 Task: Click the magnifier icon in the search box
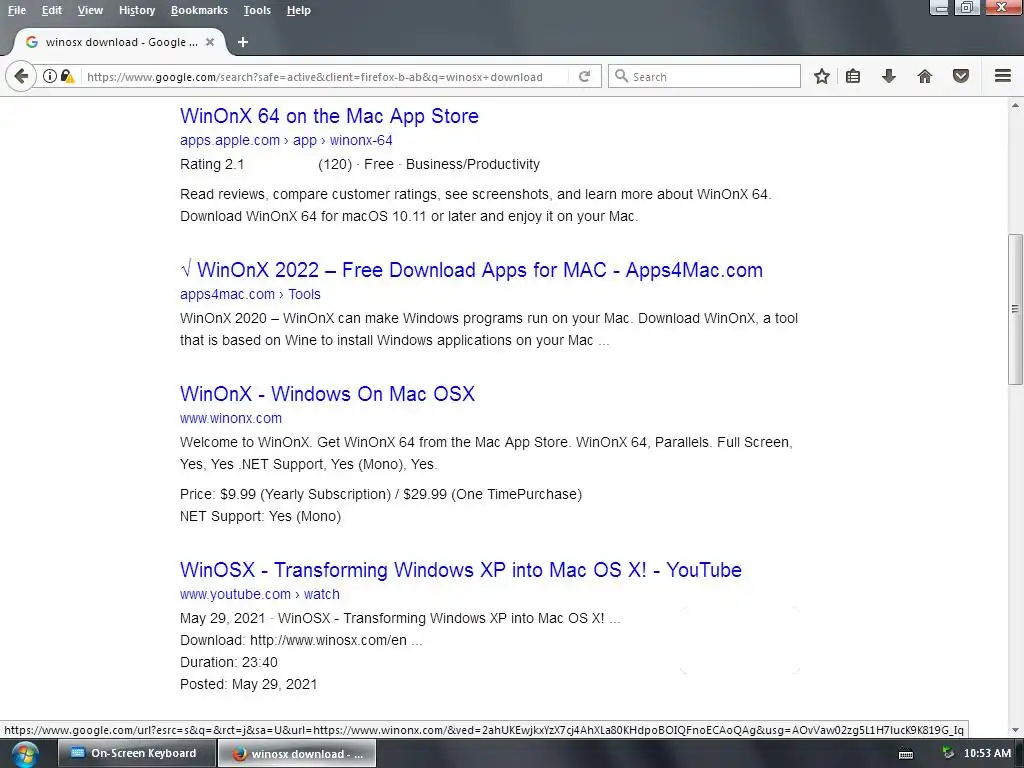622,76
